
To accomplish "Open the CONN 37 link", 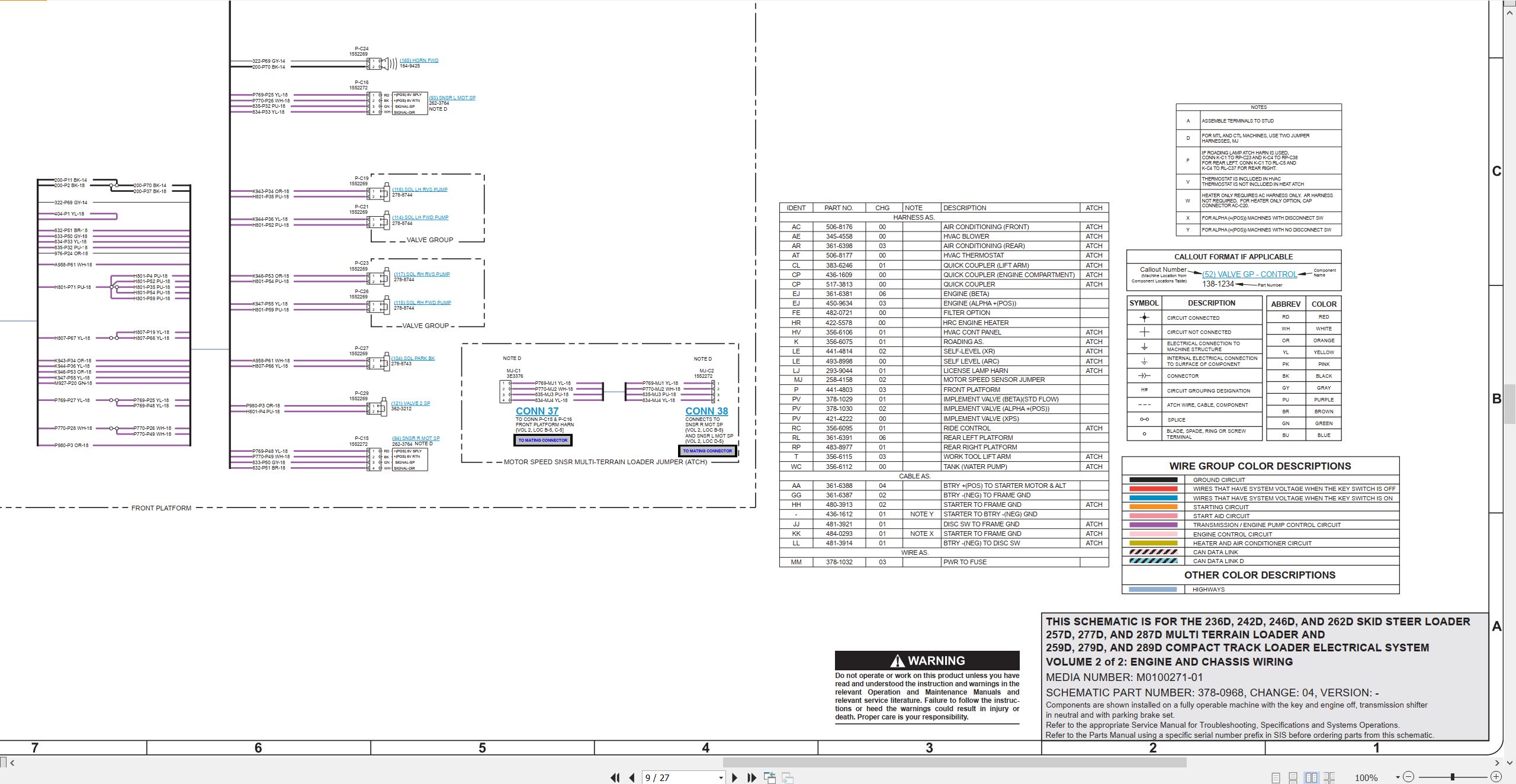I will (x=537, y=411).
